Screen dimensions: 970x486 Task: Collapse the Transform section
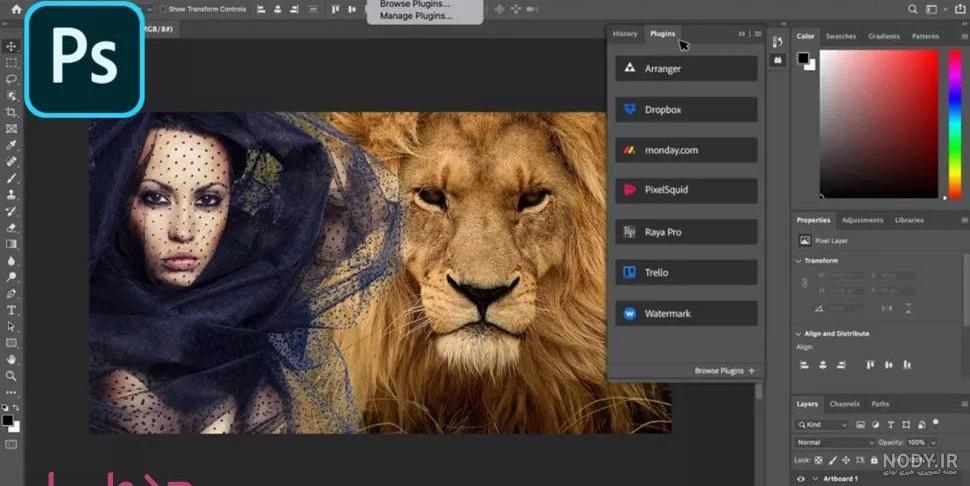pyautogui.click(x=798, y=261)
